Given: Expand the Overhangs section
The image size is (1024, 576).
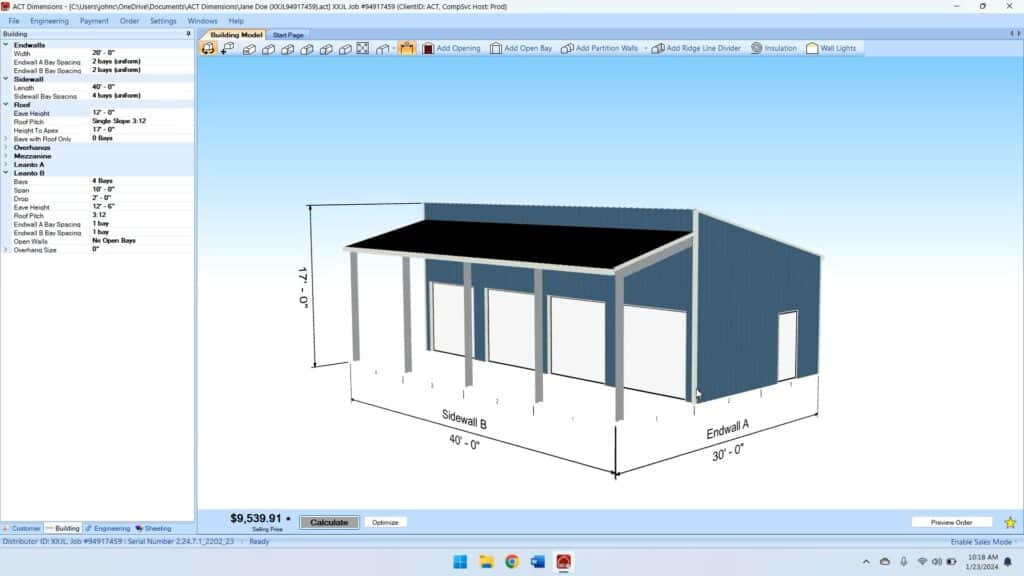Looking at the screenshot, I should pos(6,147).
